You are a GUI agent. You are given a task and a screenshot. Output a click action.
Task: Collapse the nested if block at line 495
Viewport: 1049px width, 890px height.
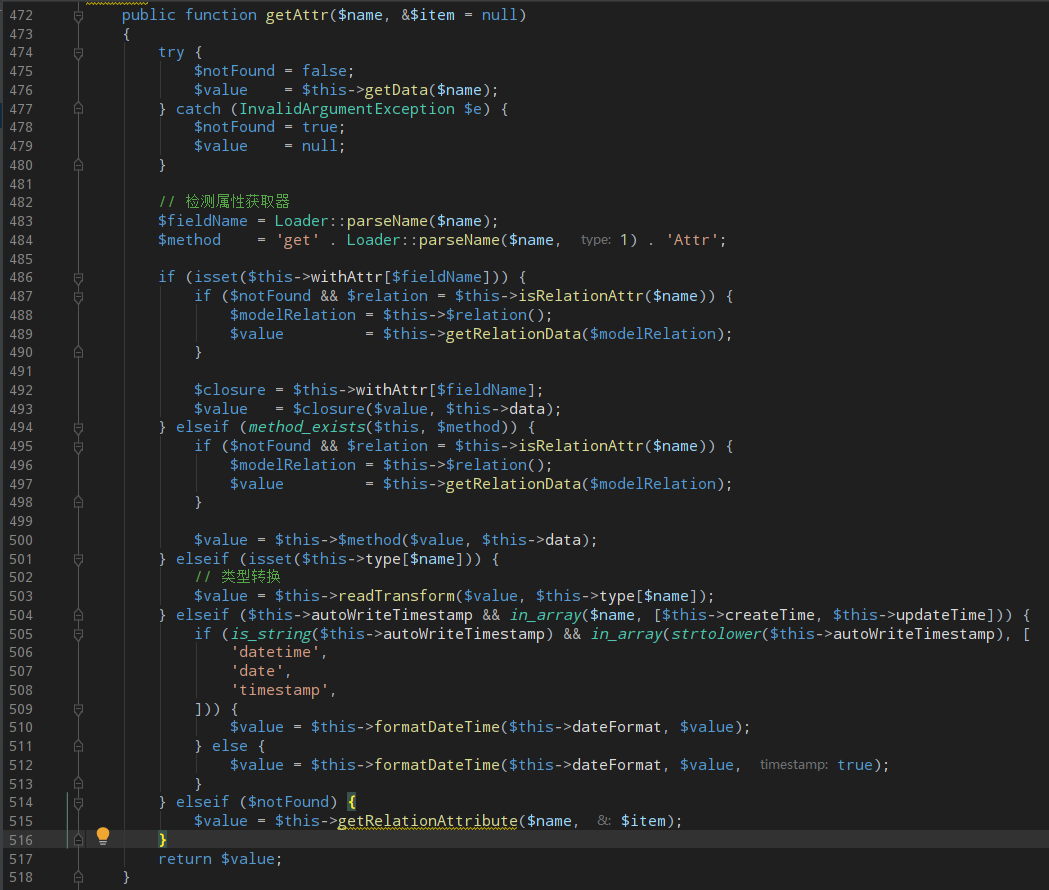78,446
